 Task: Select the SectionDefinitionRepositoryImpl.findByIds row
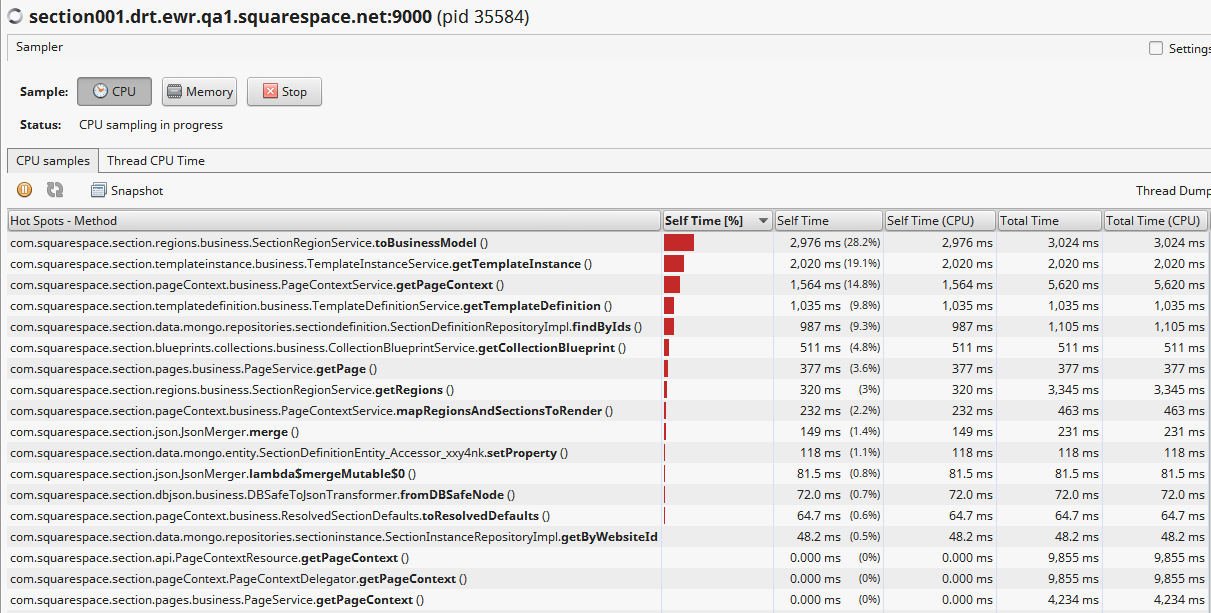(608, 326)
